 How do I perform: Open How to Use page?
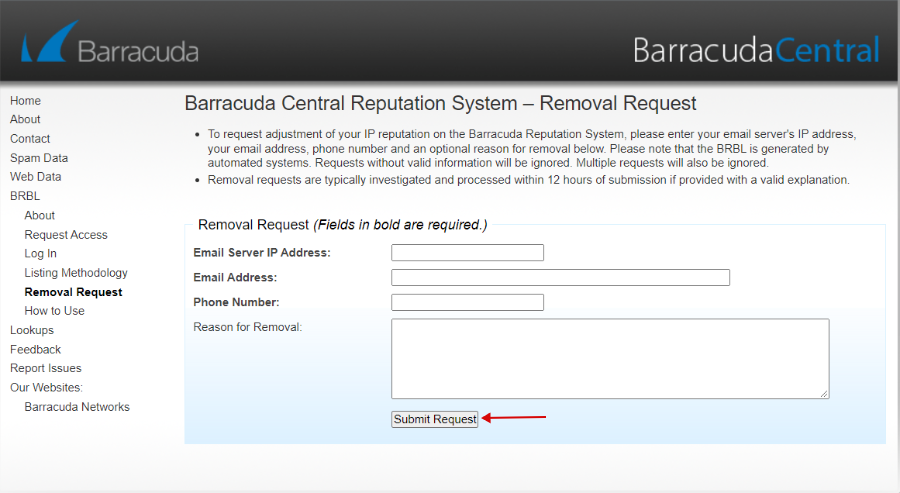click(x=55, y=310)
